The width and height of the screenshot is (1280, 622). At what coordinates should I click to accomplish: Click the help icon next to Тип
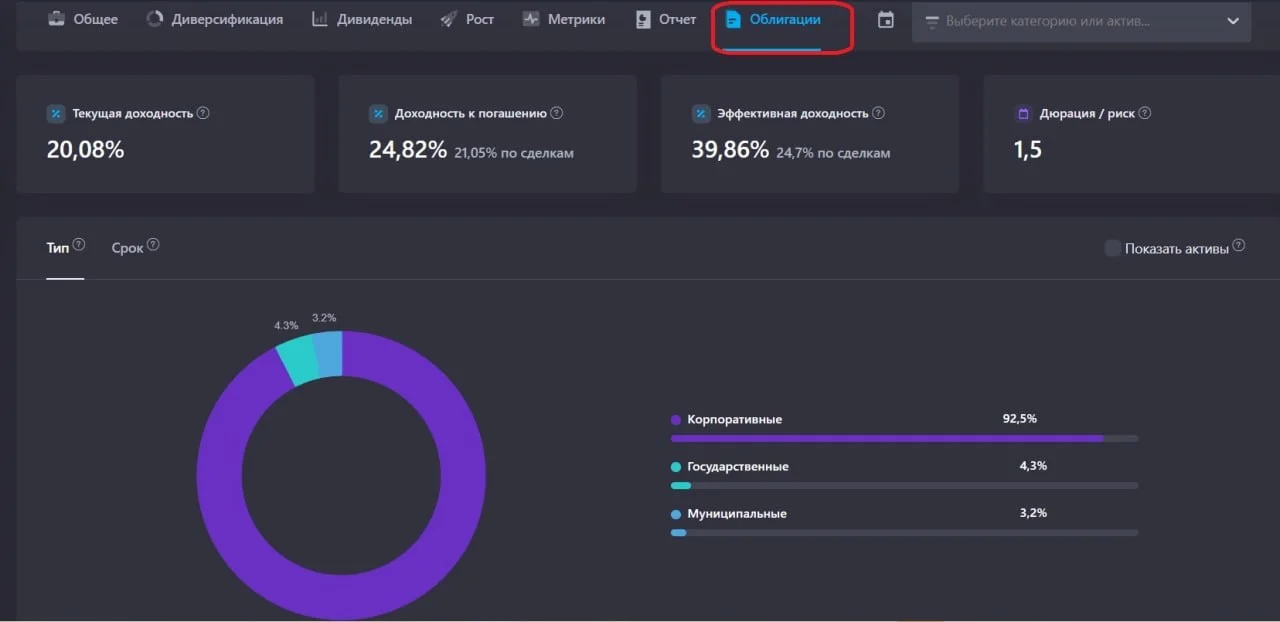tap(79, 245)
